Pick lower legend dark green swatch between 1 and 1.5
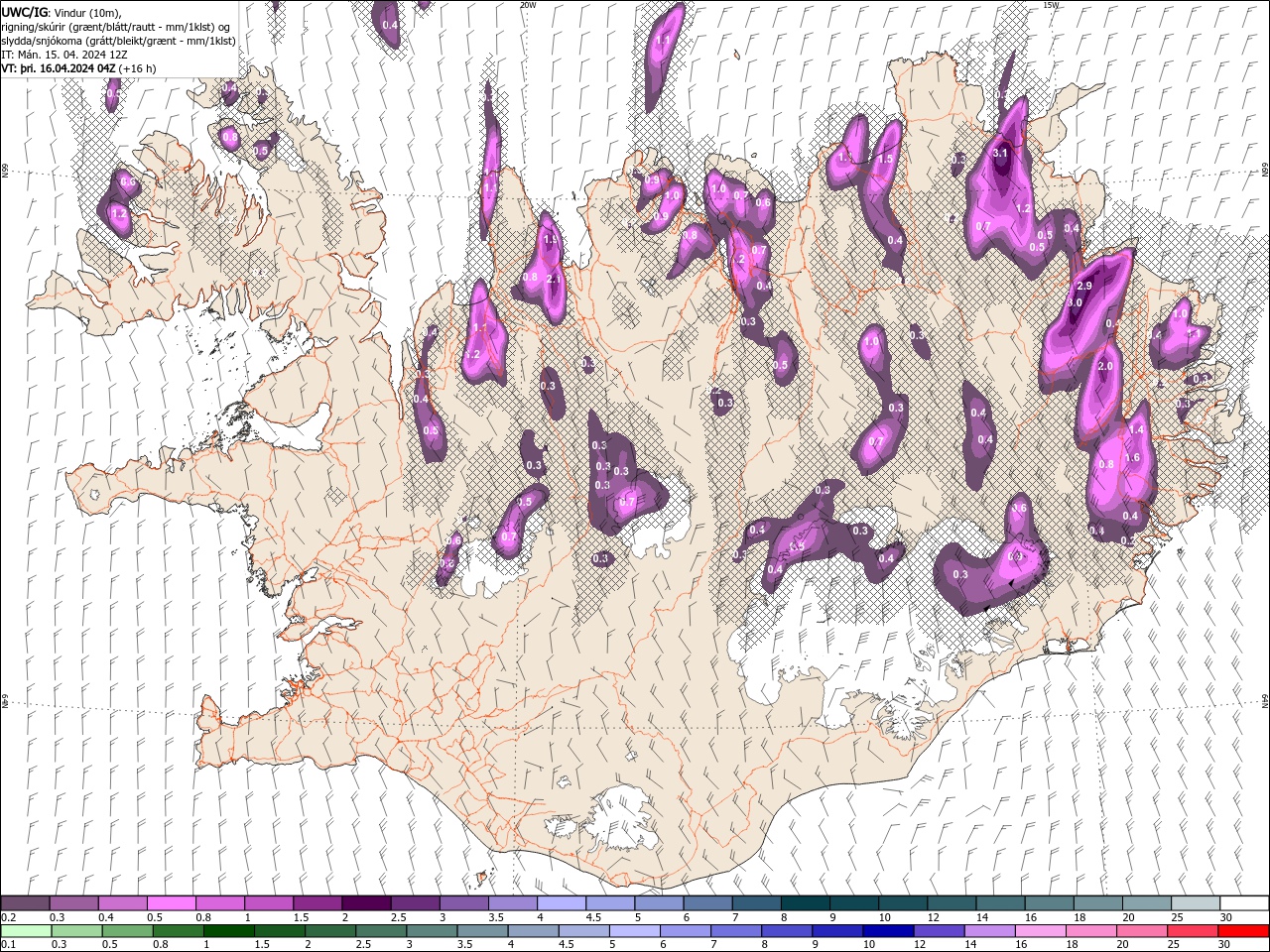This screenshot has height=952, width=1270. point(229,931)
